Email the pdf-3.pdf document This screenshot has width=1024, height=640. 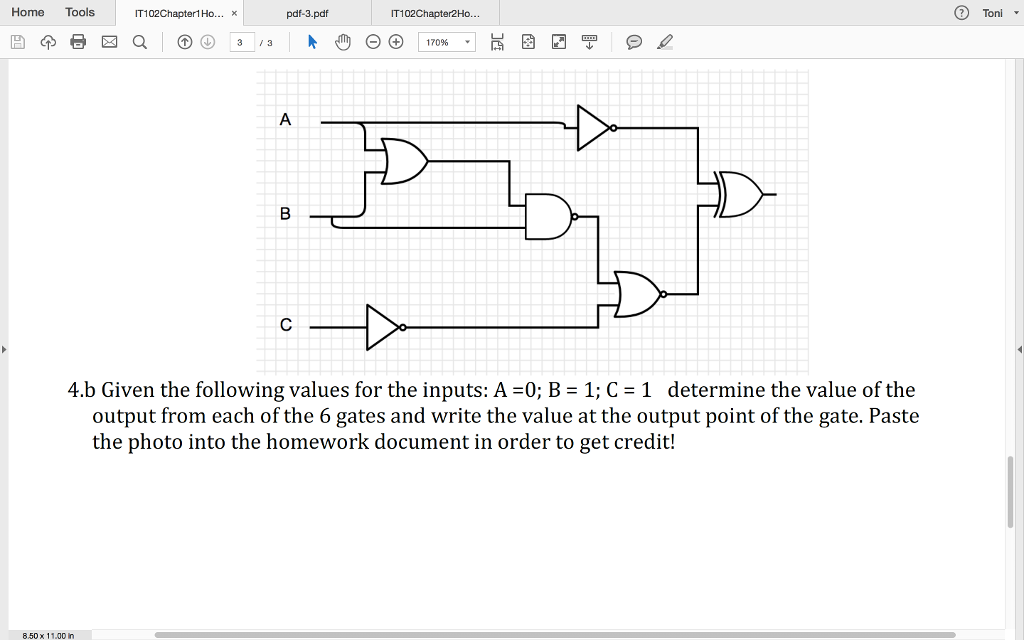pyautogui.click(x=110, y=41)
